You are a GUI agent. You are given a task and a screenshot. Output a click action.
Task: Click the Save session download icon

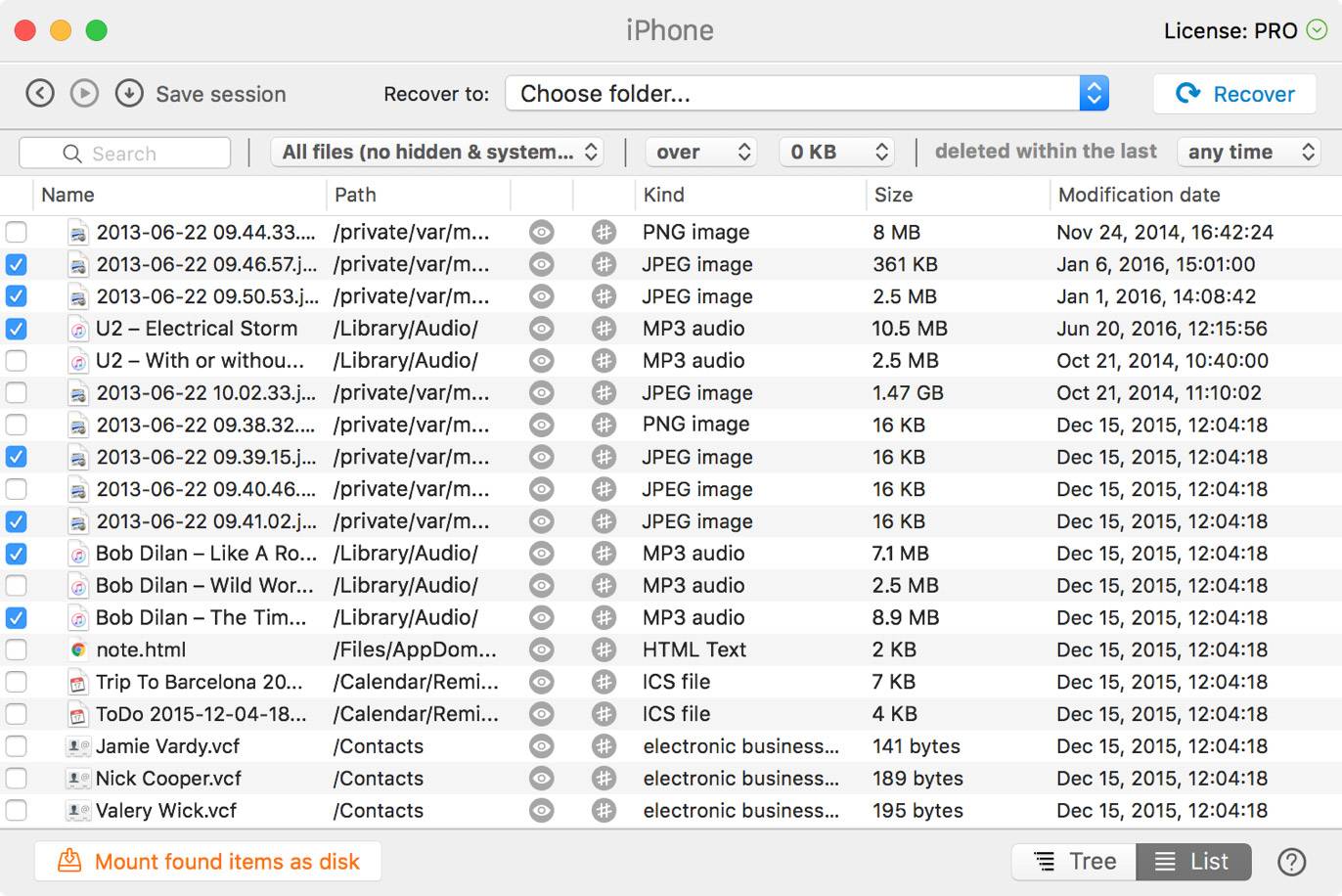tap(129, 94)
